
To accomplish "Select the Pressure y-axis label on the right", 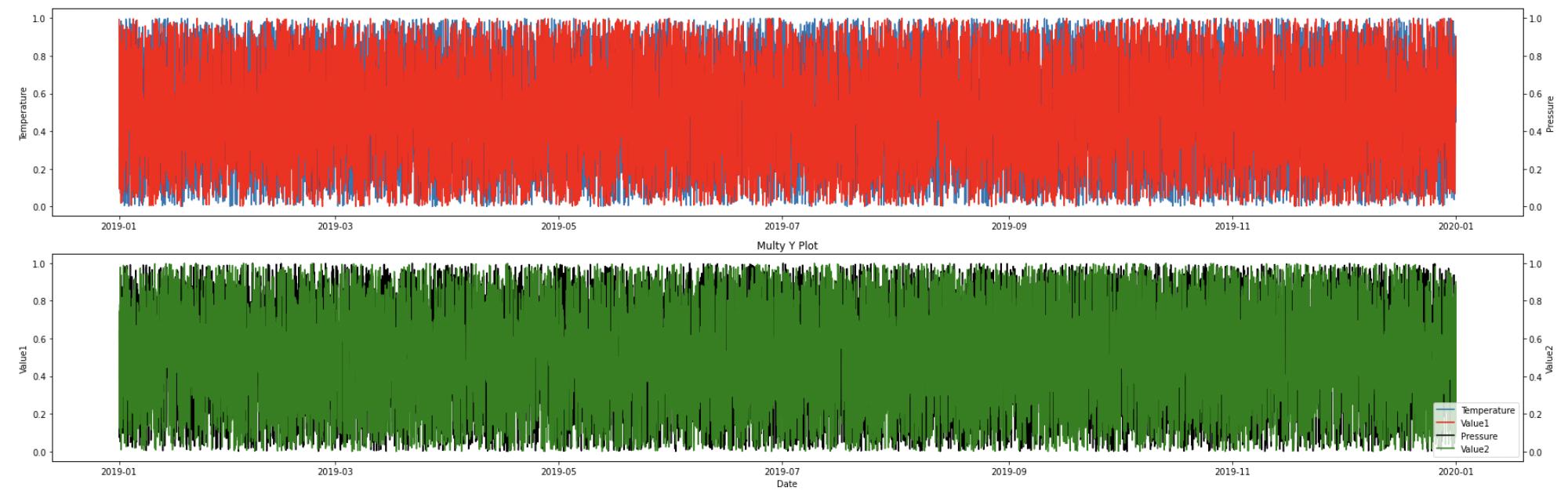I will click(1550, 113).
